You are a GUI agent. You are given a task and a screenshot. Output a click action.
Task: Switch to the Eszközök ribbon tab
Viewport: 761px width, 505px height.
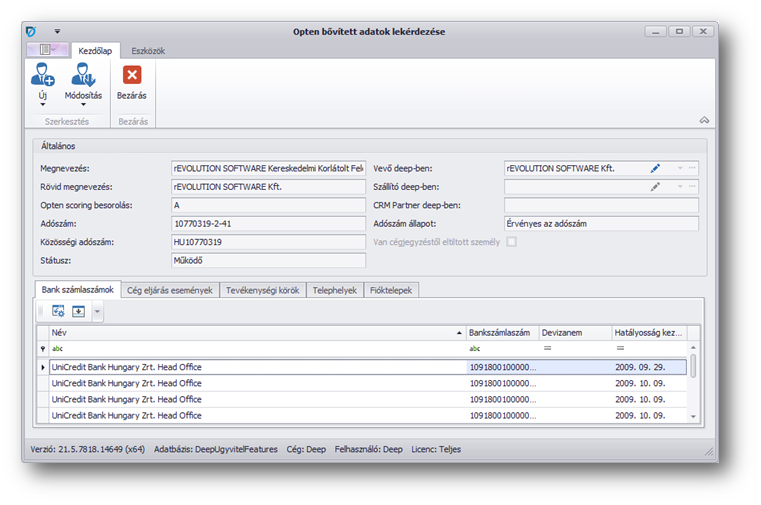[x=148, y=50]
